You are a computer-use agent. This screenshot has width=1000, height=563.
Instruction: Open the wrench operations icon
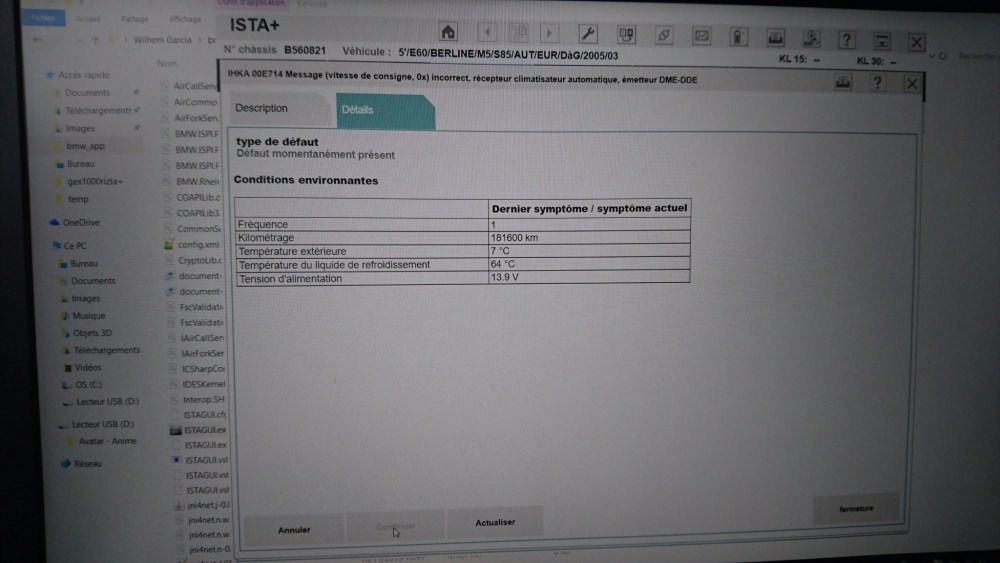587,33
